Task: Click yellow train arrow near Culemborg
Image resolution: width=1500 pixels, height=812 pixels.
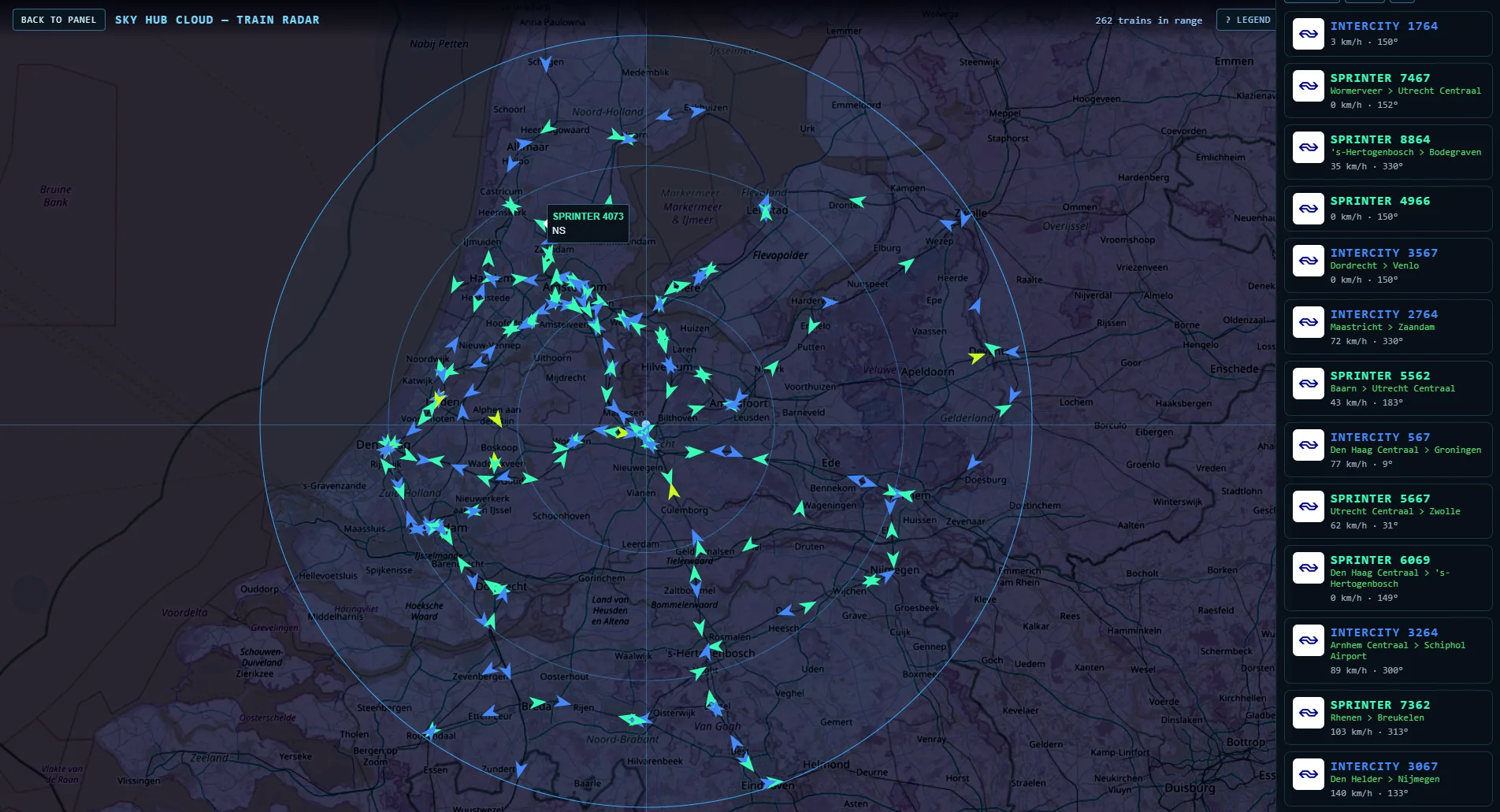Action: pyautogui.click(x=673, y=491)
